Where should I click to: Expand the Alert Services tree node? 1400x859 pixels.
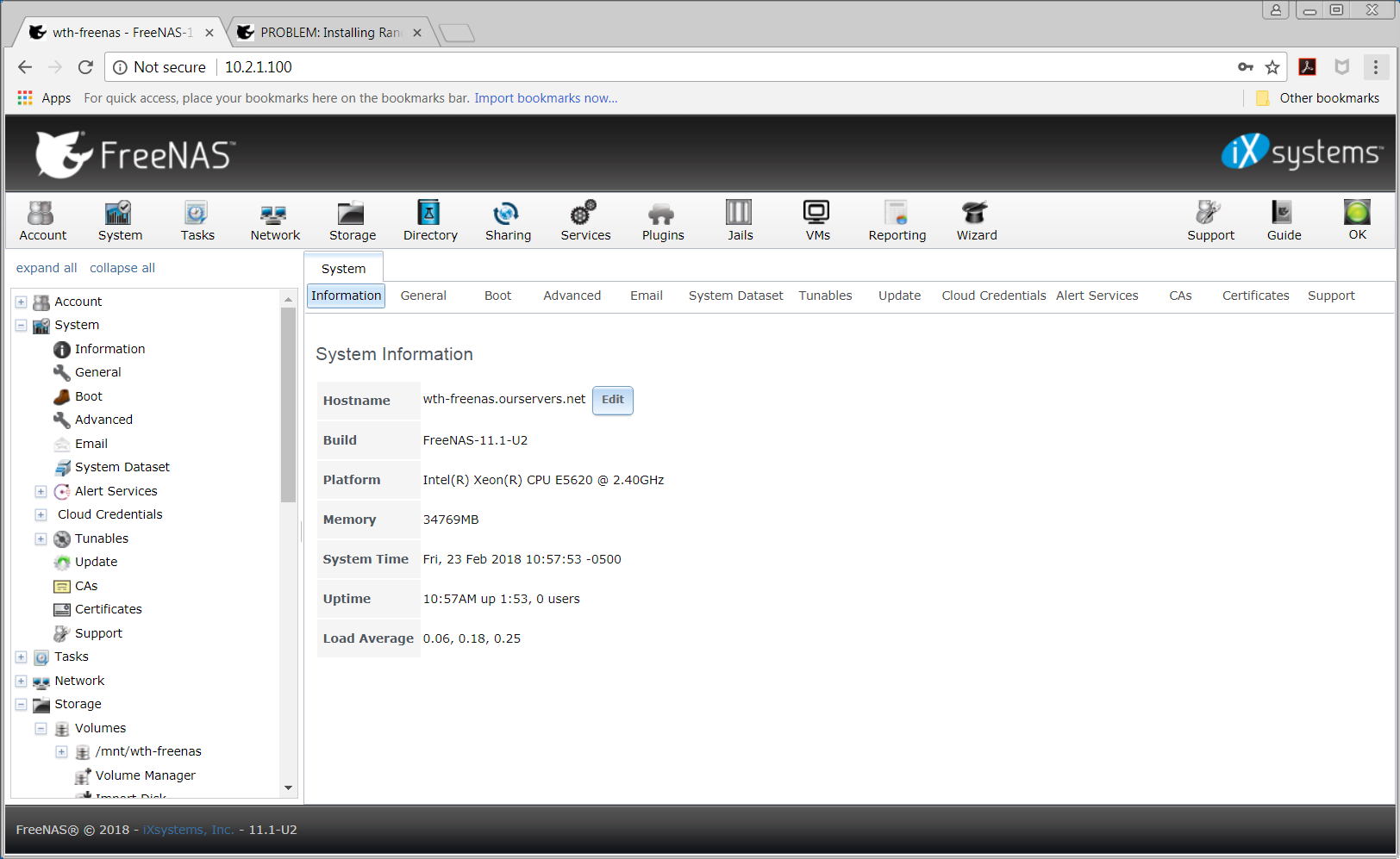41,491
